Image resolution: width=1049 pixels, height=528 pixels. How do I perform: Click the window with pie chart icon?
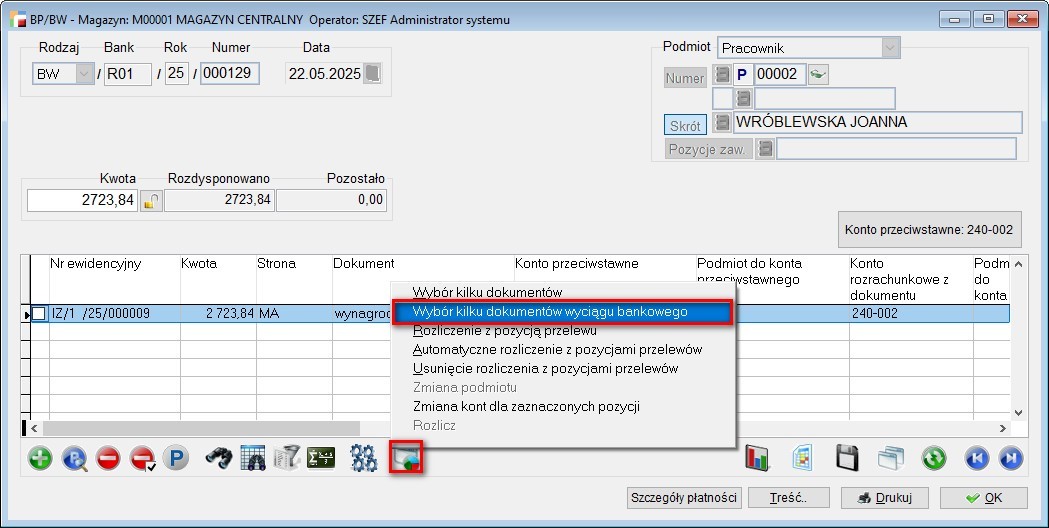406,458
